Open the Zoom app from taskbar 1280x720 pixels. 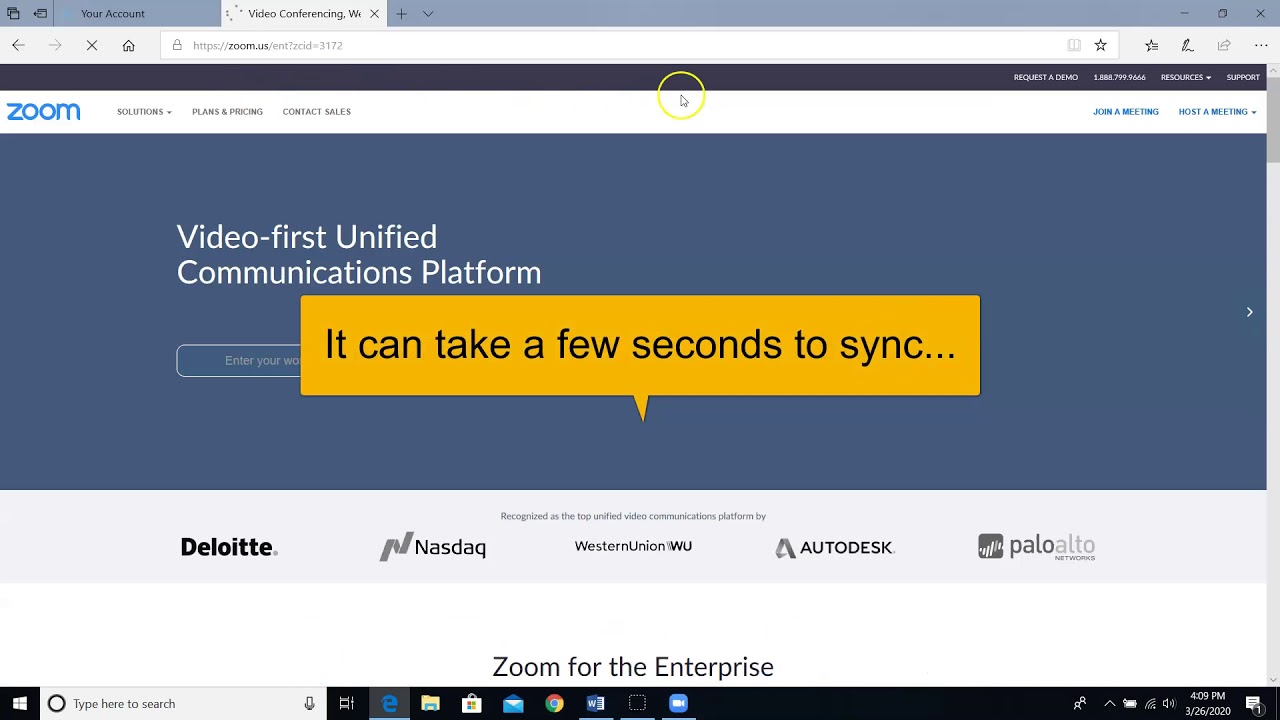pyautogui.click(x=678, y=704)
